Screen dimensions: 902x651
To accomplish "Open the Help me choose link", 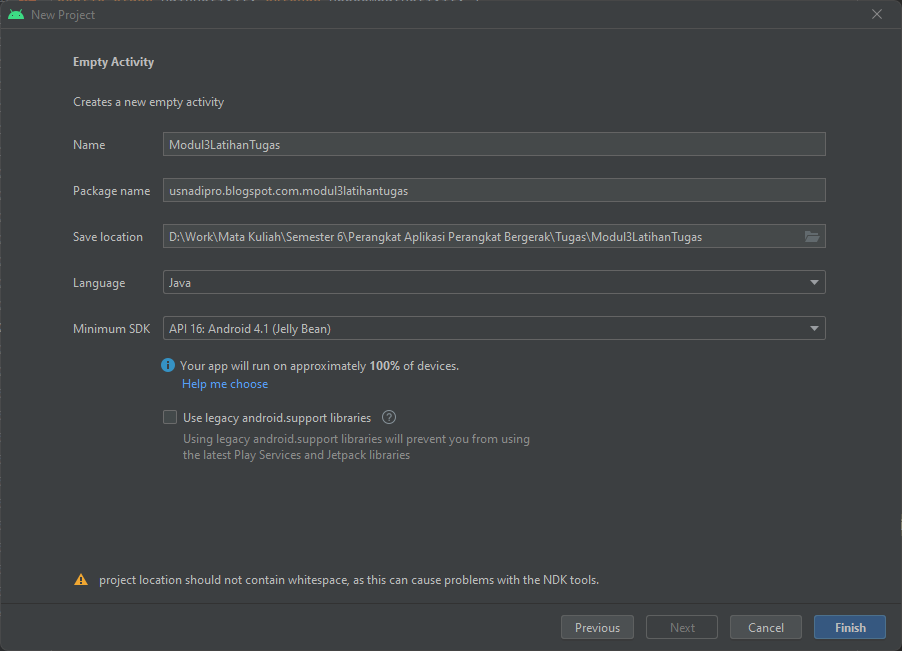I will pos(225,384).
